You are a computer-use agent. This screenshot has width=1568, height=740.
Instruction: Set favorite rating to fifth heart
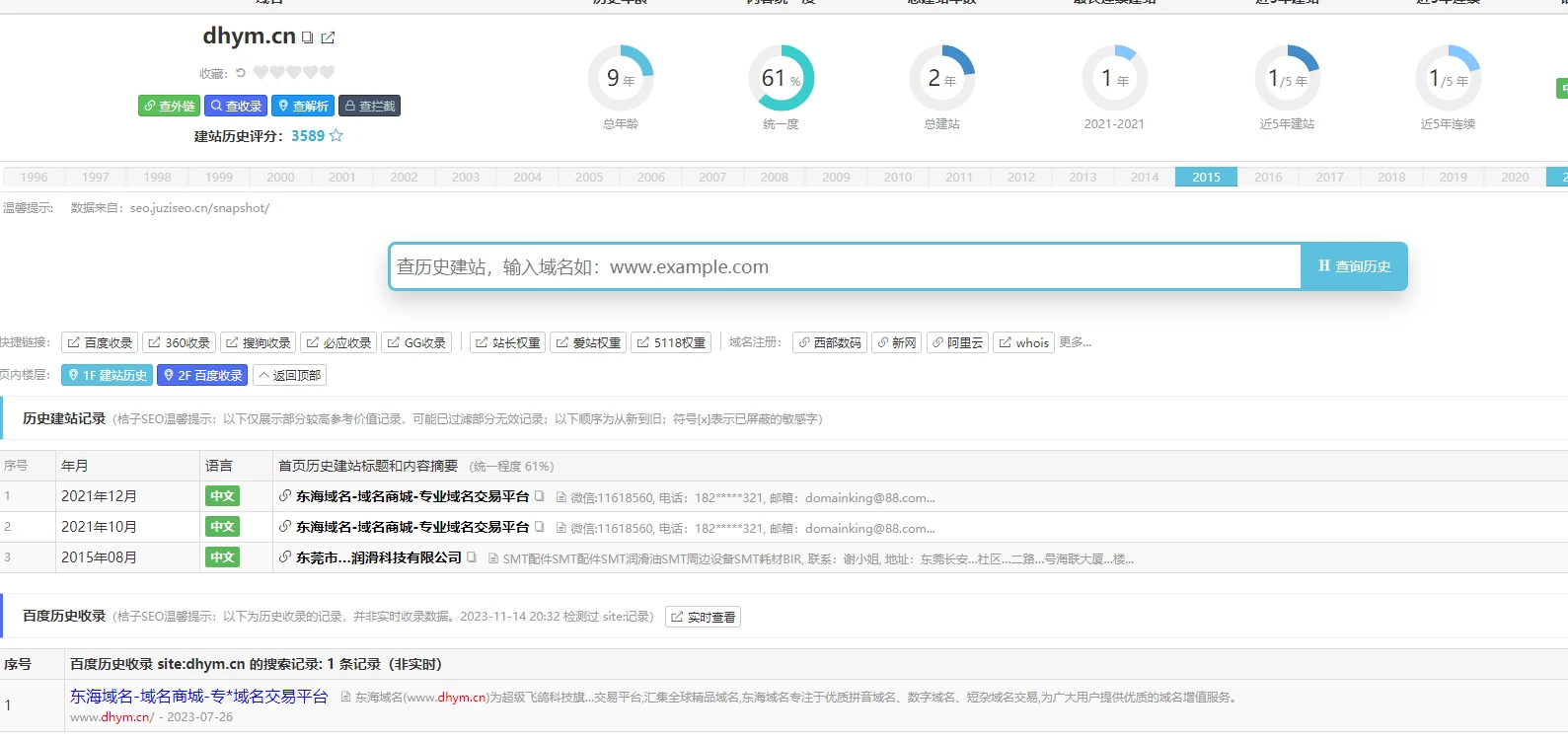[327, 72]
